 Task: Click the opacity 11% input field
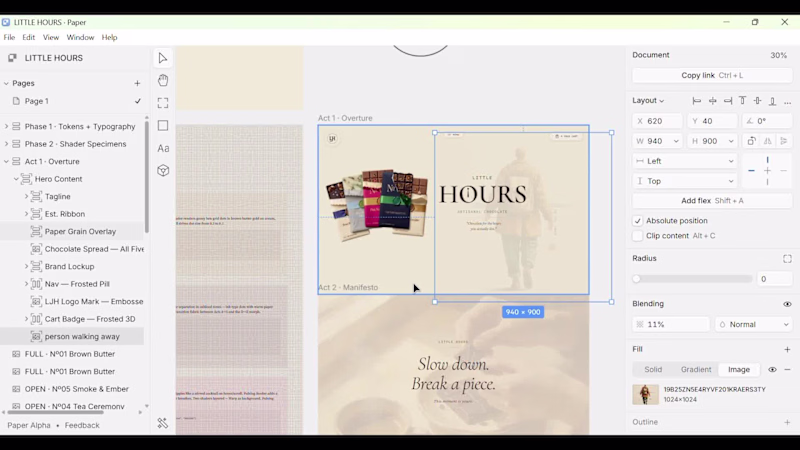coord(670,324)
